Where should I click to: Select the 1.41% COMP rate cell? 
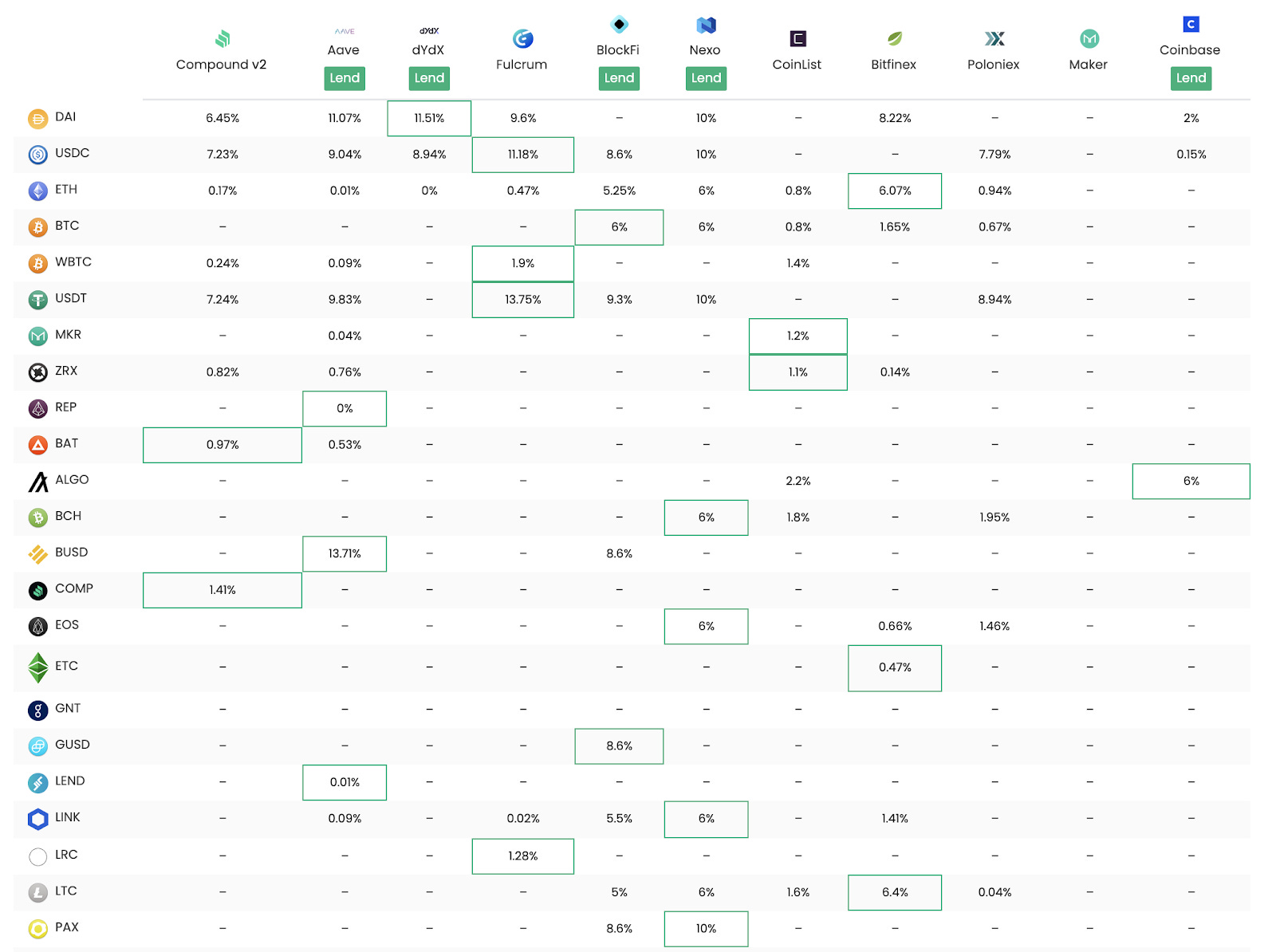coord(223,590)
